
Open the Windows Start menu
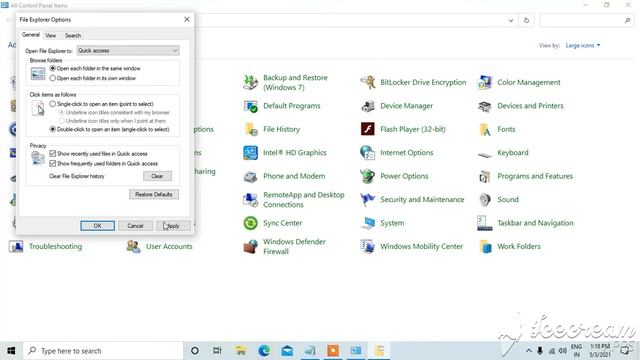point(11,351)
